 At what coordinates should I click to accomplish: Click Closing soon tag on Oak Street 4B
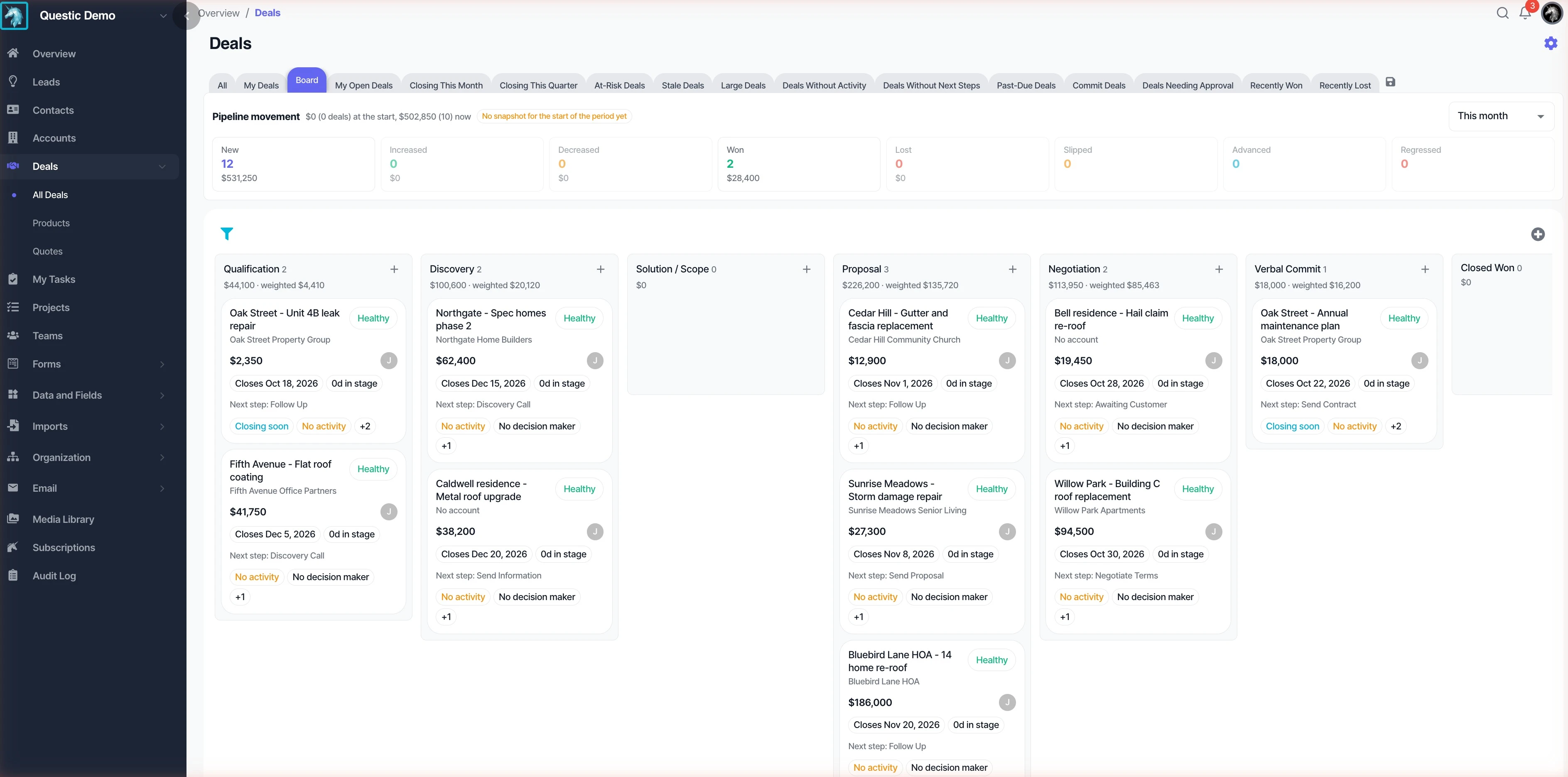(x=262, y=426)
